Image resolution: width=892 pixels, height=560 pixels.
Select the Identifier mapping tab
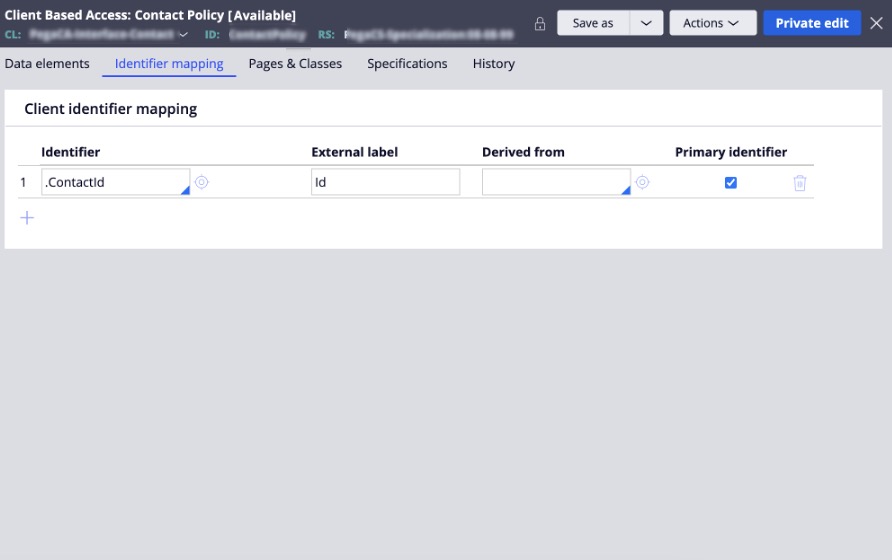[169, 63]
